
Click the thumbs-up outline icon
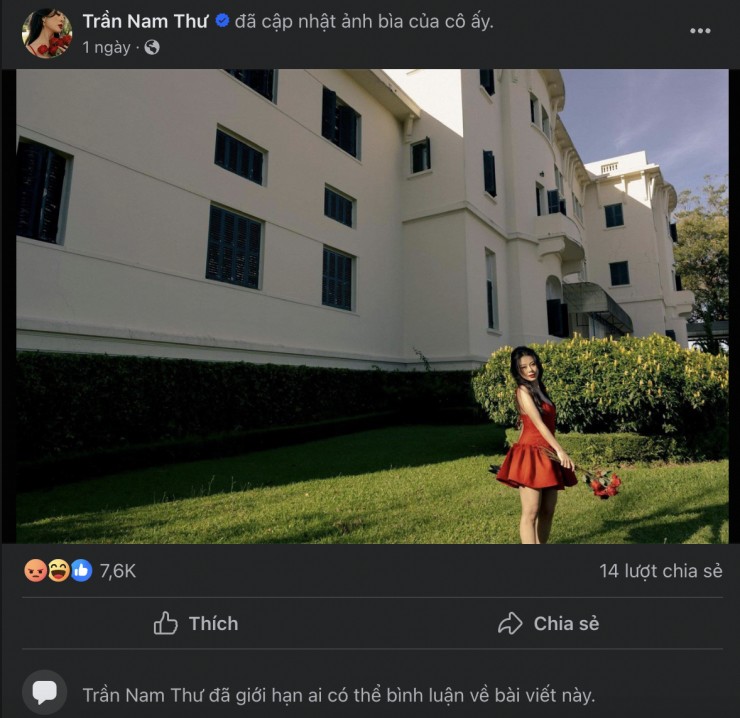[165, 623]
